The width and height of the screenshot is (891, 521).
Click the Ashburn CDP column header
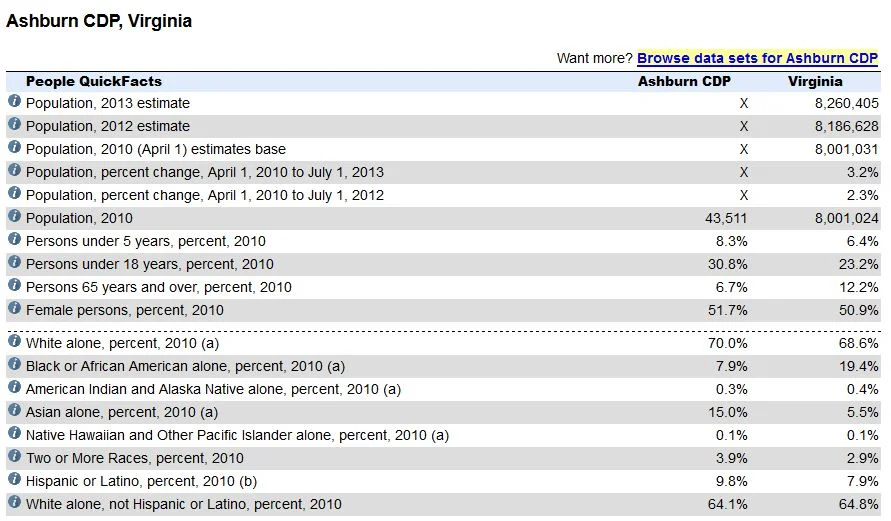684,81
